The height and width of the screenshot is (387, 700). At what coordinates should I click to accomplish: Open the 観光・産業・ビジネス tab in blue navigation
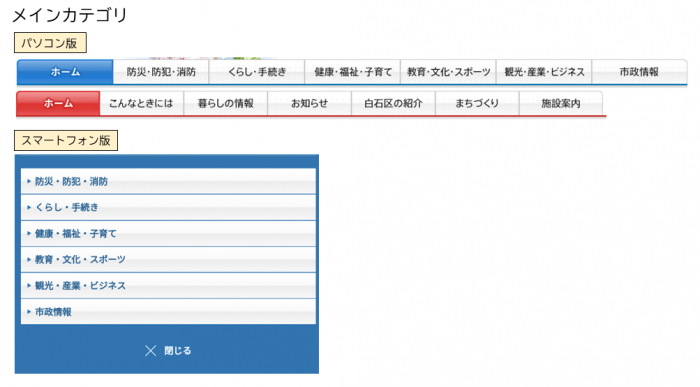[544, 72]
